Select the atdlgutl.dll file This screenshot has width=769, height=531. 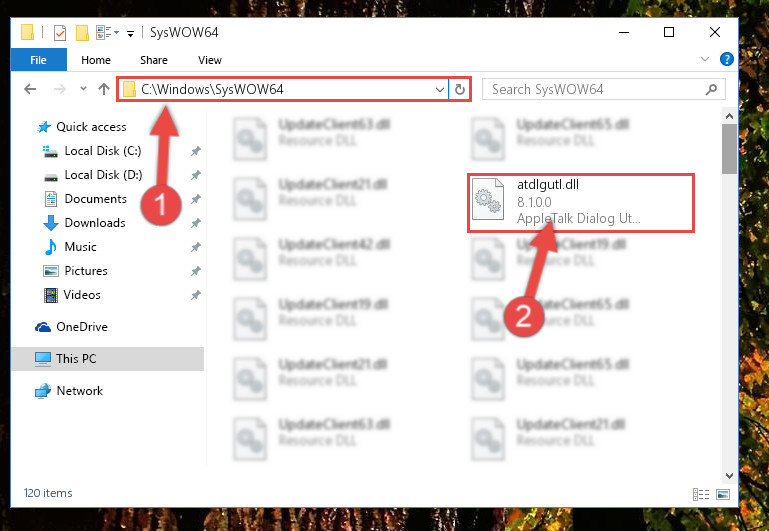click(x=580, y=202)
